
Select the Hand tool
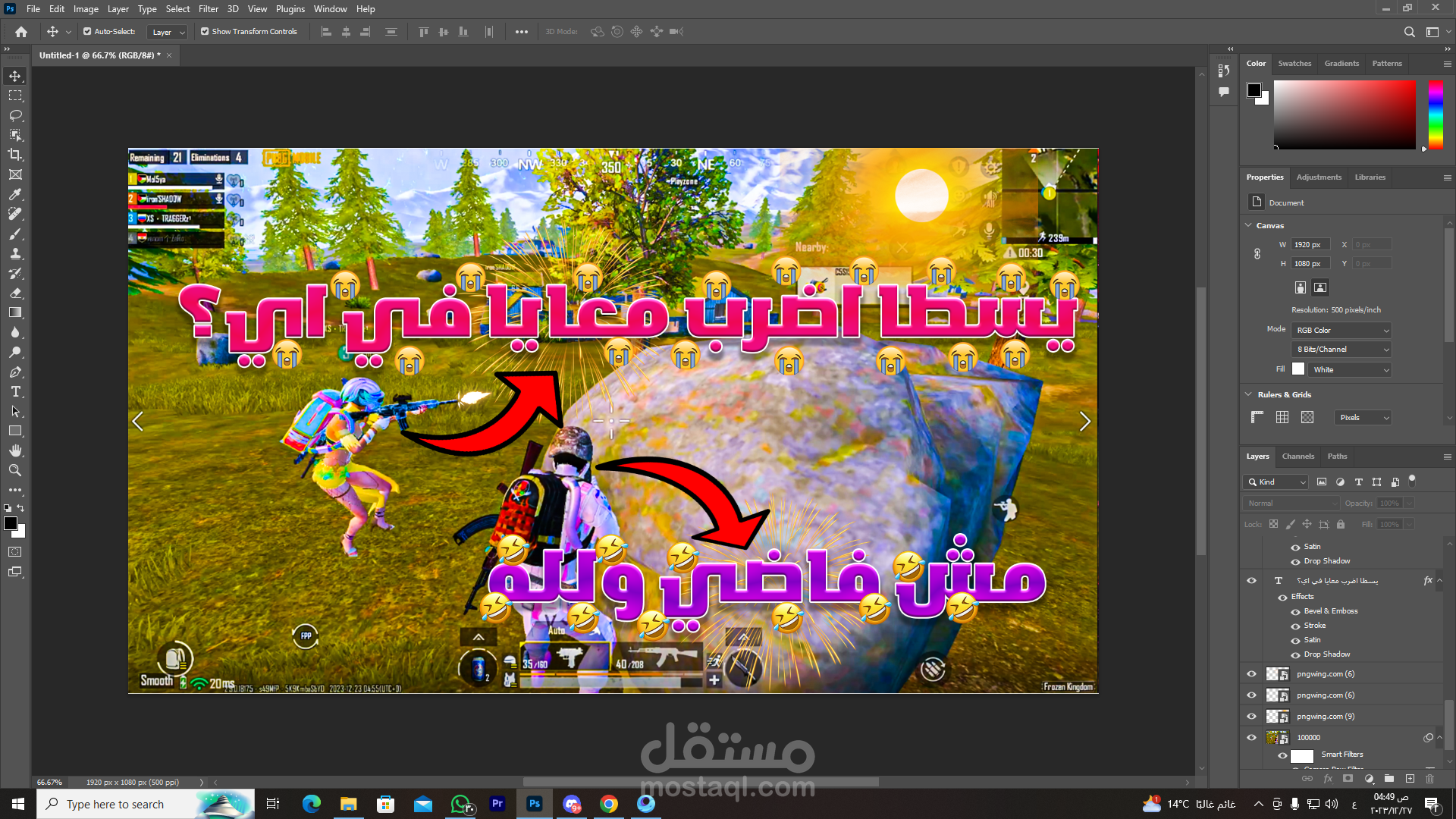click(x=15, y=450)
